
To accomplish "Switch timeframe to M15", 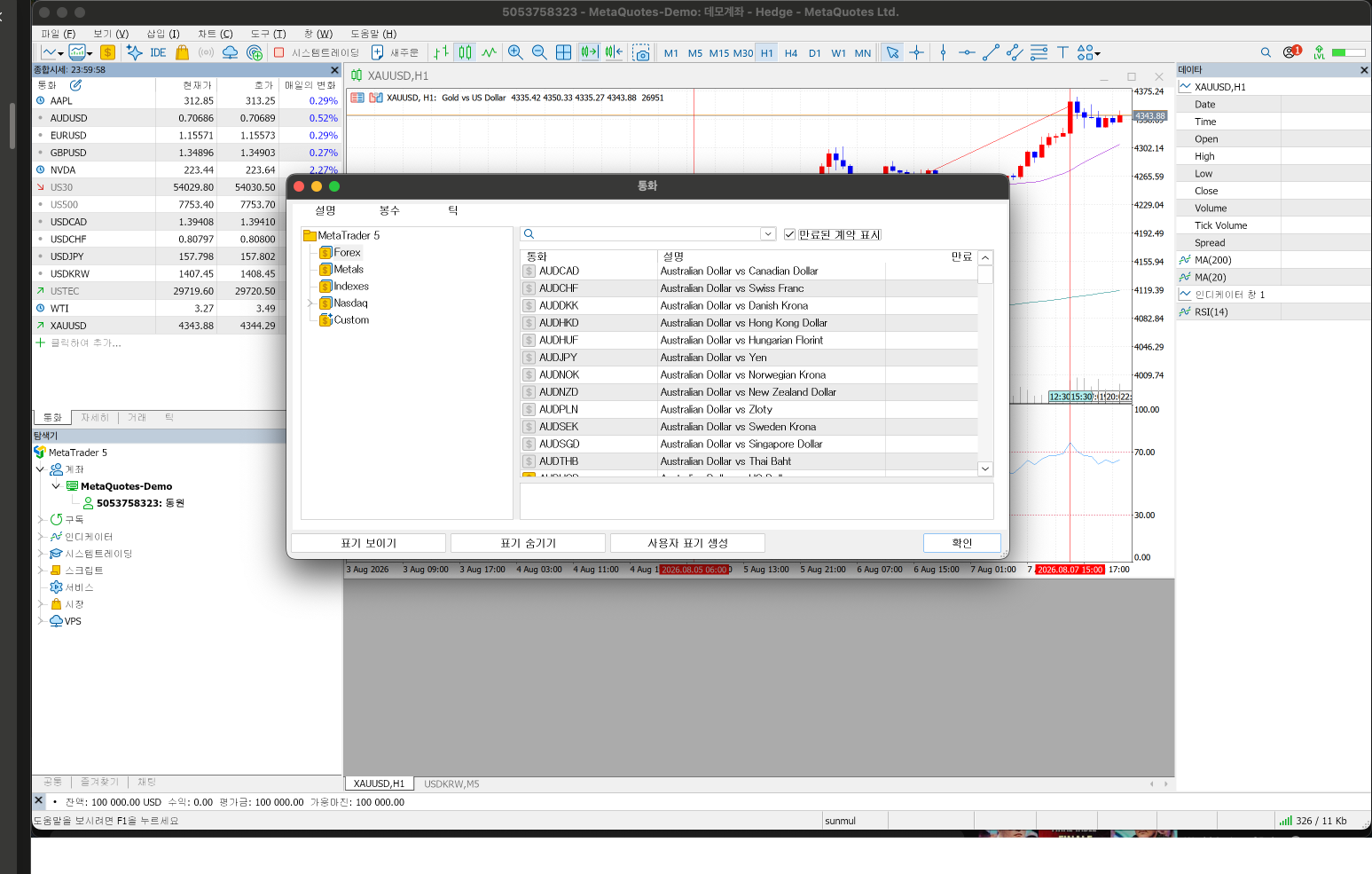I will click(719, 53).
